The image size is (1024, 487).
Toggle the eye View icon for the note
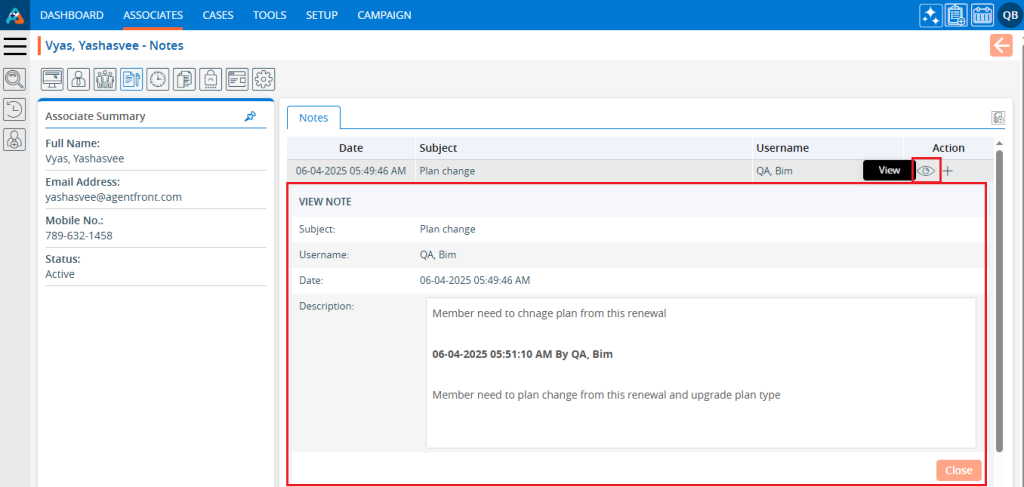pyautogui.click(x=926, y=171)
